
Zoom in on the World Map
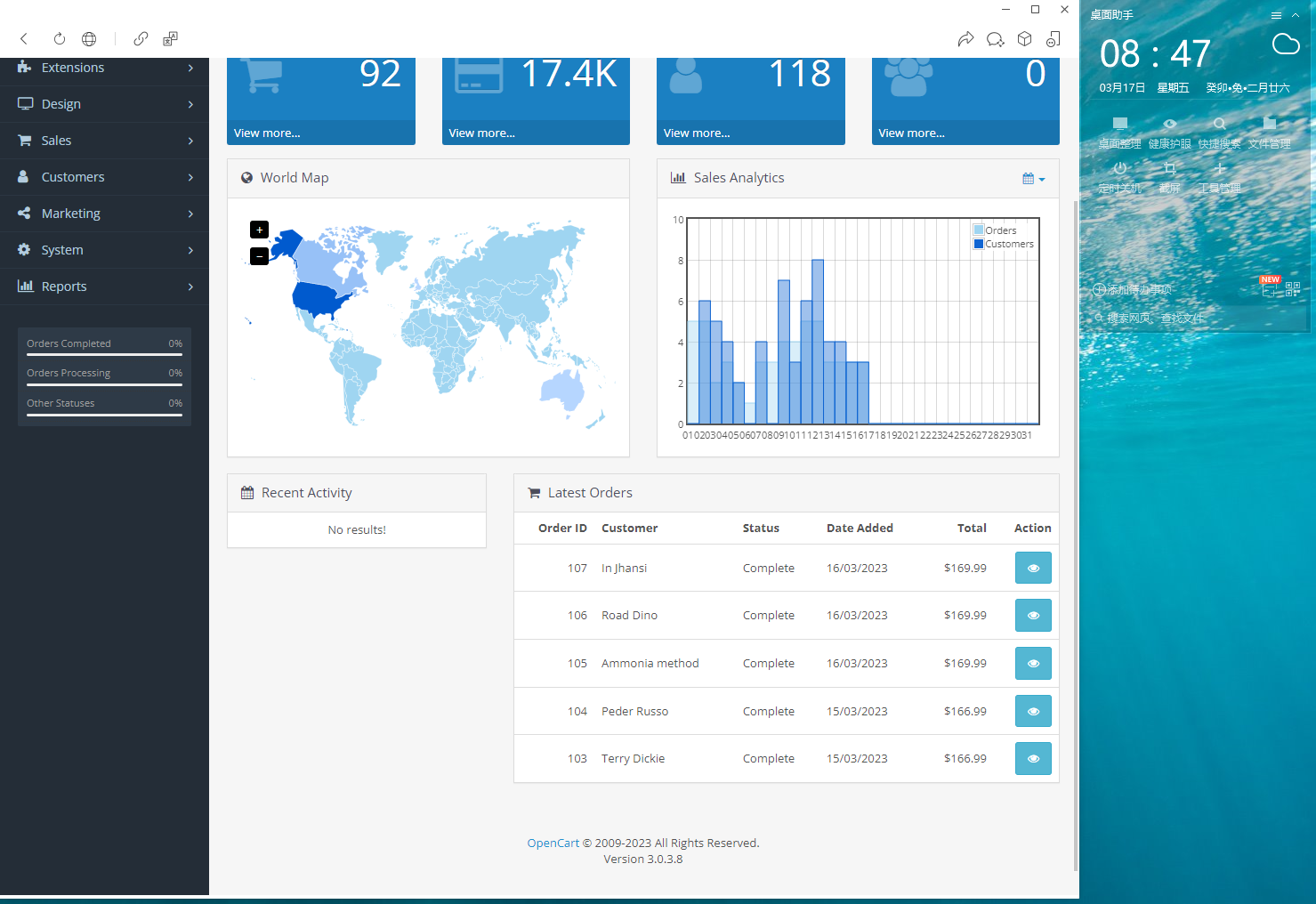[259, 230]
